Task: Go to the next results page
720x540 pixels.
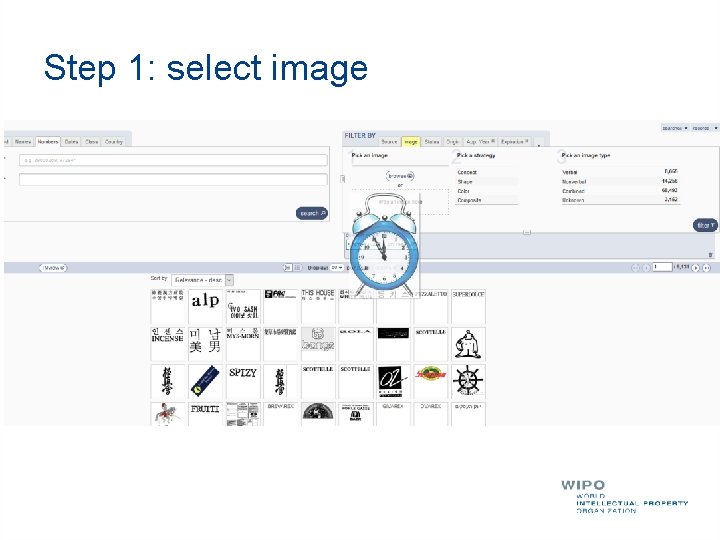Action: 696,268
